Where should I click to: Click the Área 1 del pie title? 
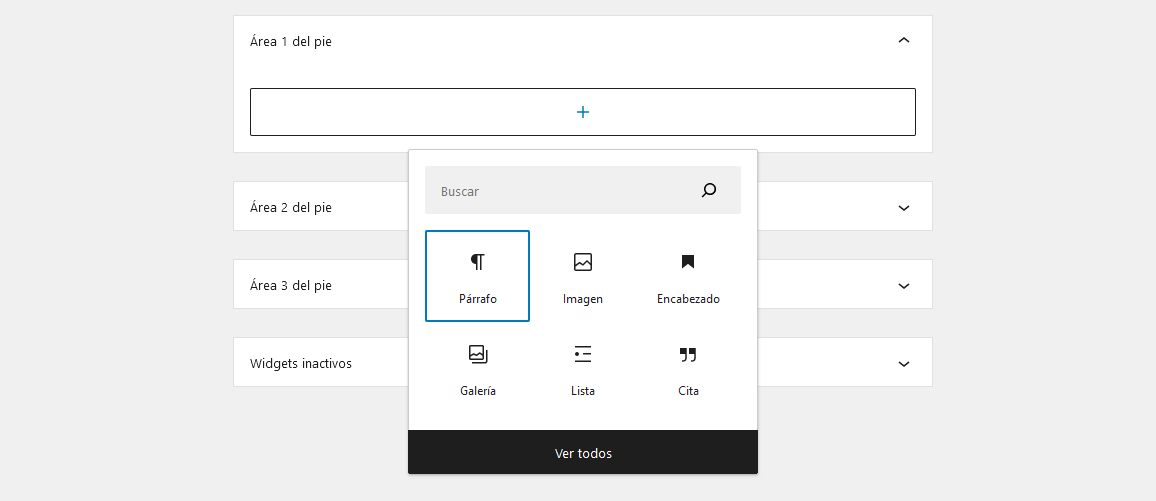[x=291, y=41]
